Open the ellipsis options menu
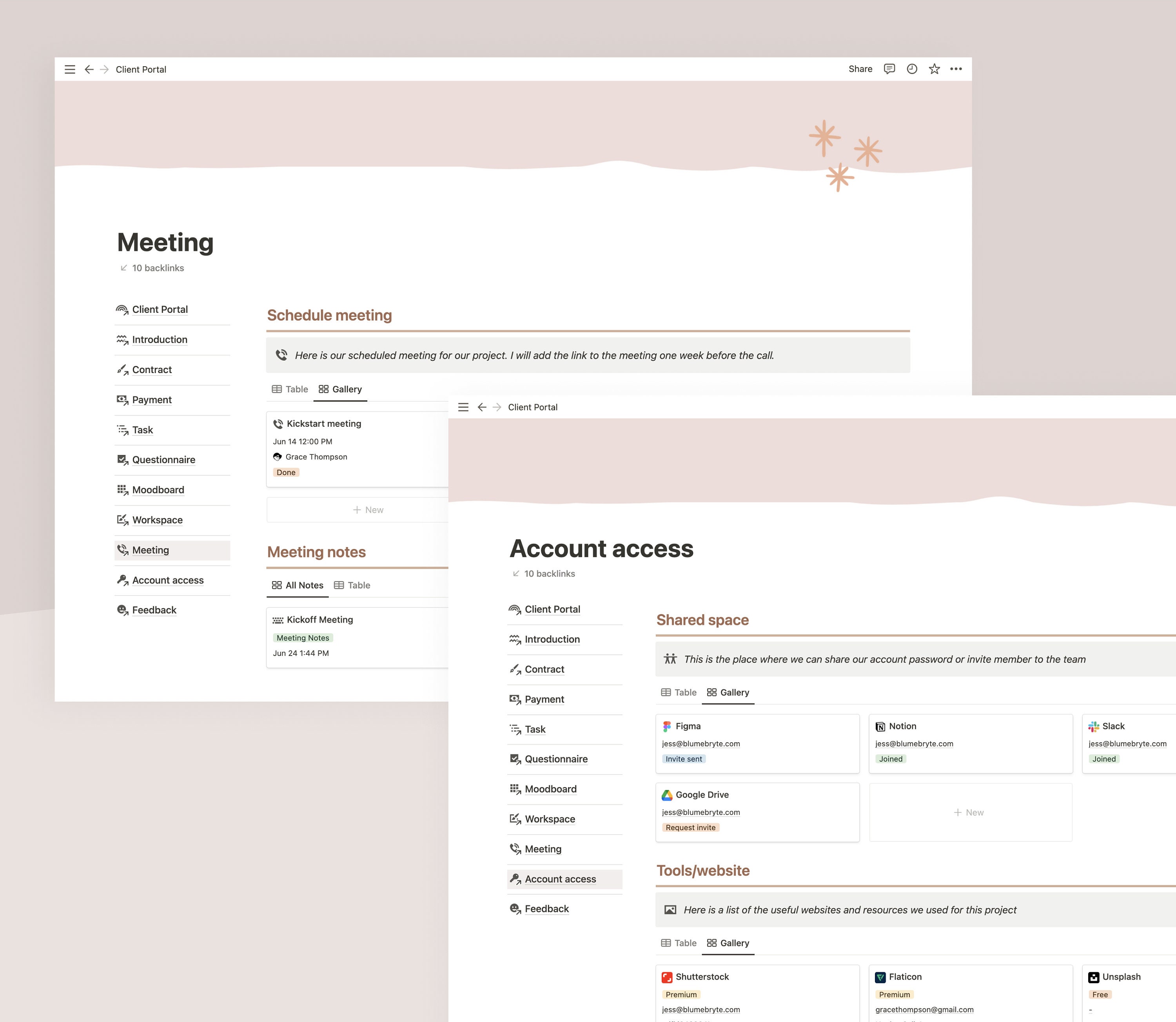The height and width of the screenshot is (1022, 1176). (956, 69)
